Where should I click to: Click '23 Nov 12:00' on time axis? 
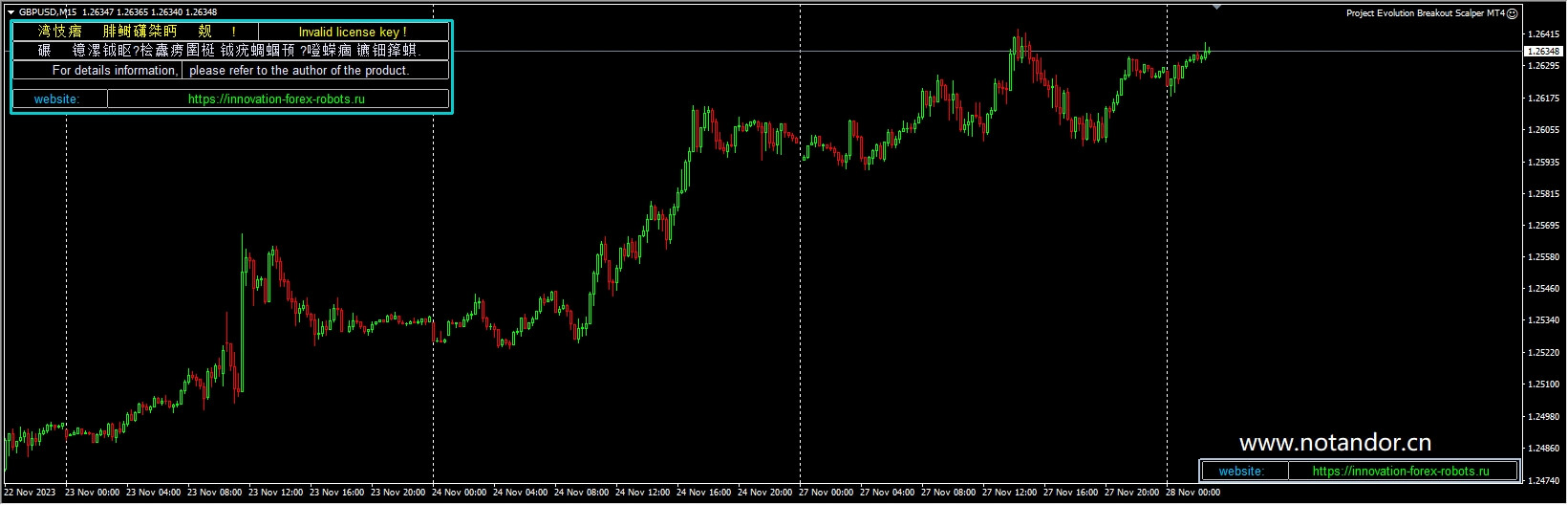(x=276, y=493)
